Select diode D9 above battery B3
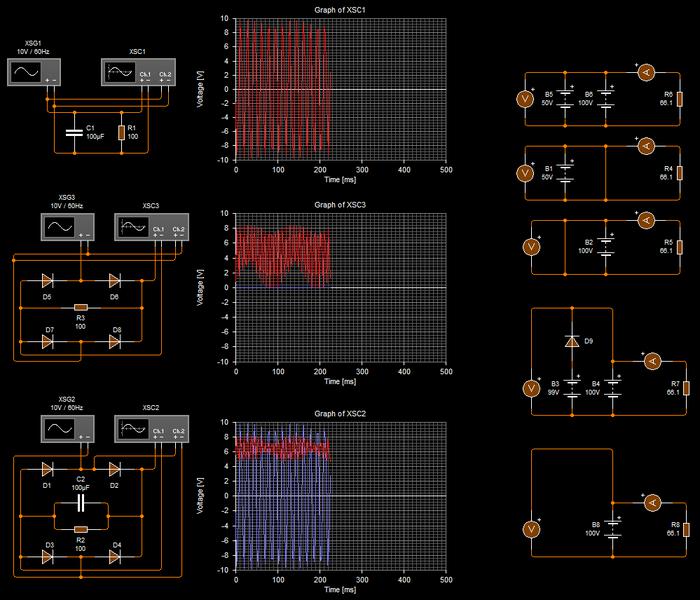The height and width of the screenshot is (600, 700). 571,342
